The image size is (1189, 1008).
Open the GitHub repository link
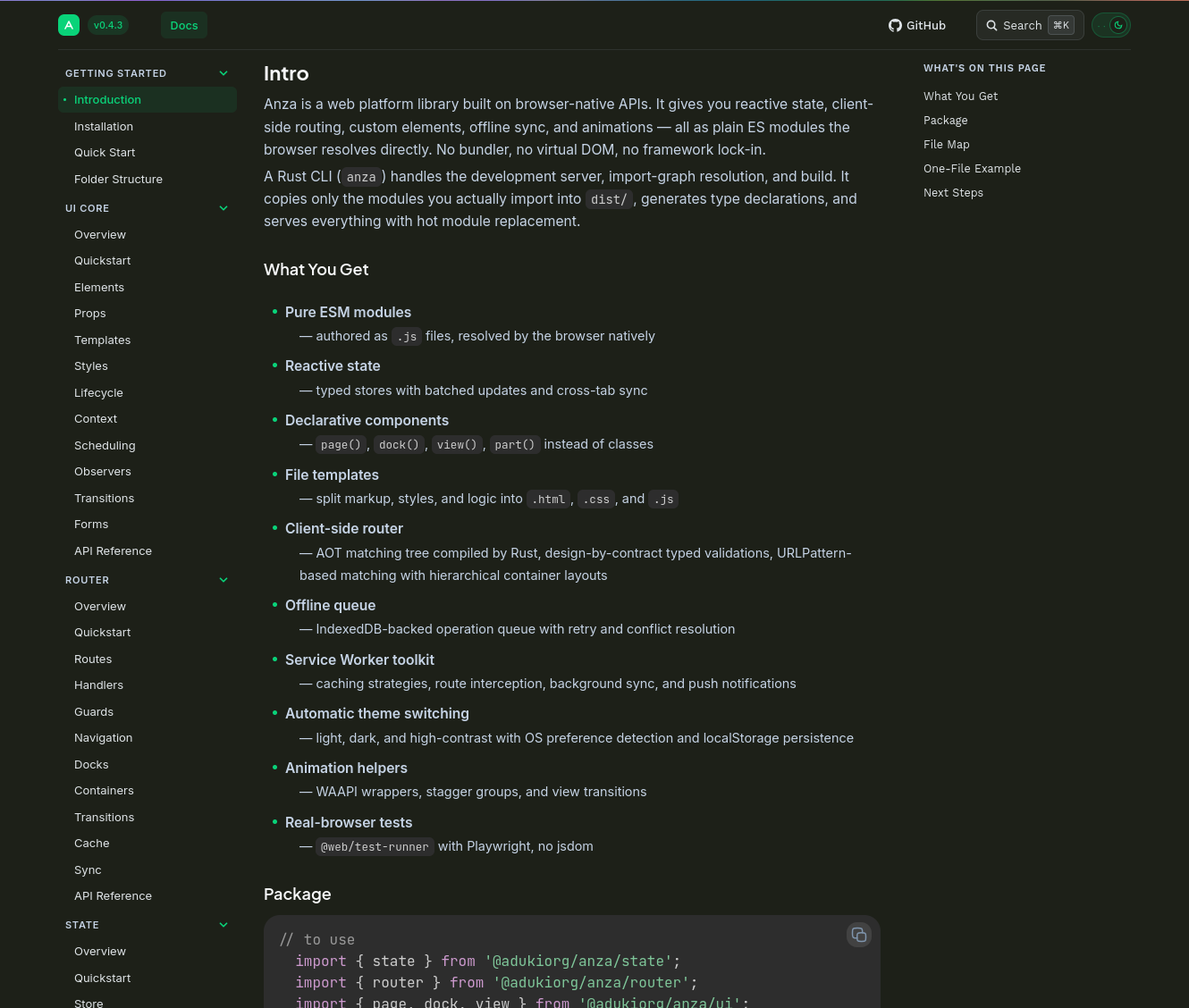coord(917,25)
